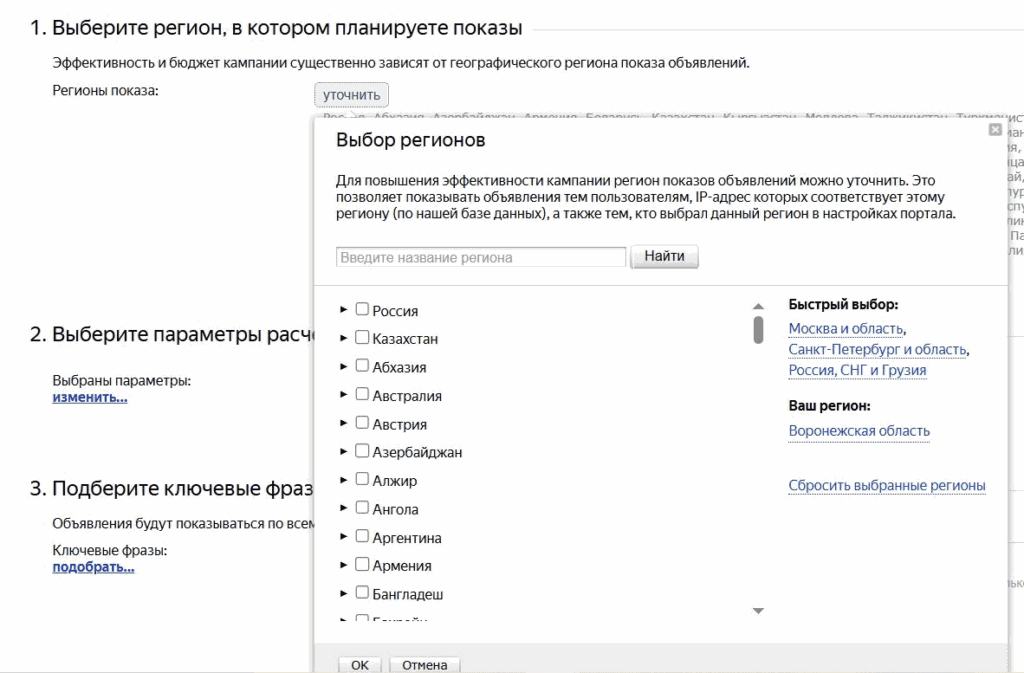
Task: Click the Аргентина region label
Action: click(x=407, y=538)
